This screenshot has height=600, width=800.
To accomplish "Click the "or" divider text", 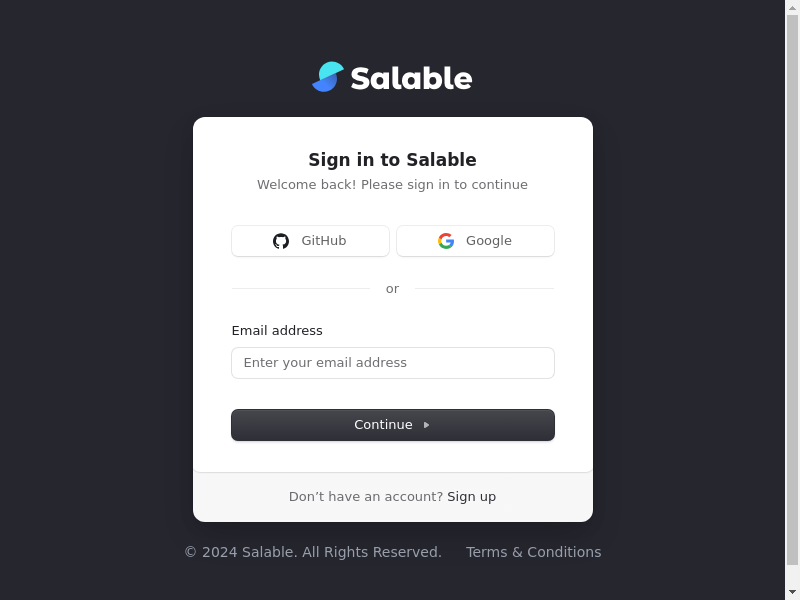I will point(392,289).
